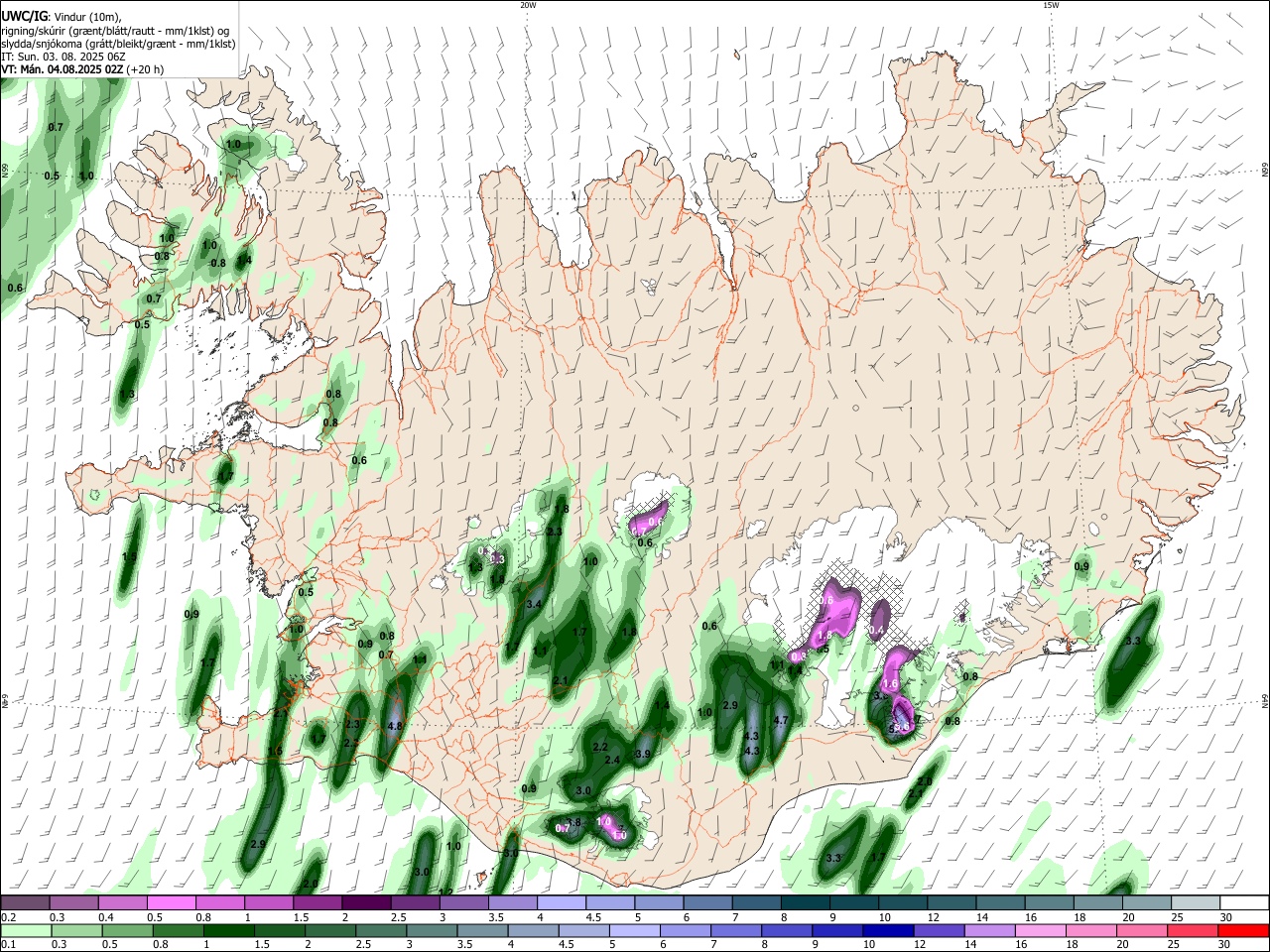
Task: Click the '5.6' value in the purple snow patch
Action: click(901, 728)
